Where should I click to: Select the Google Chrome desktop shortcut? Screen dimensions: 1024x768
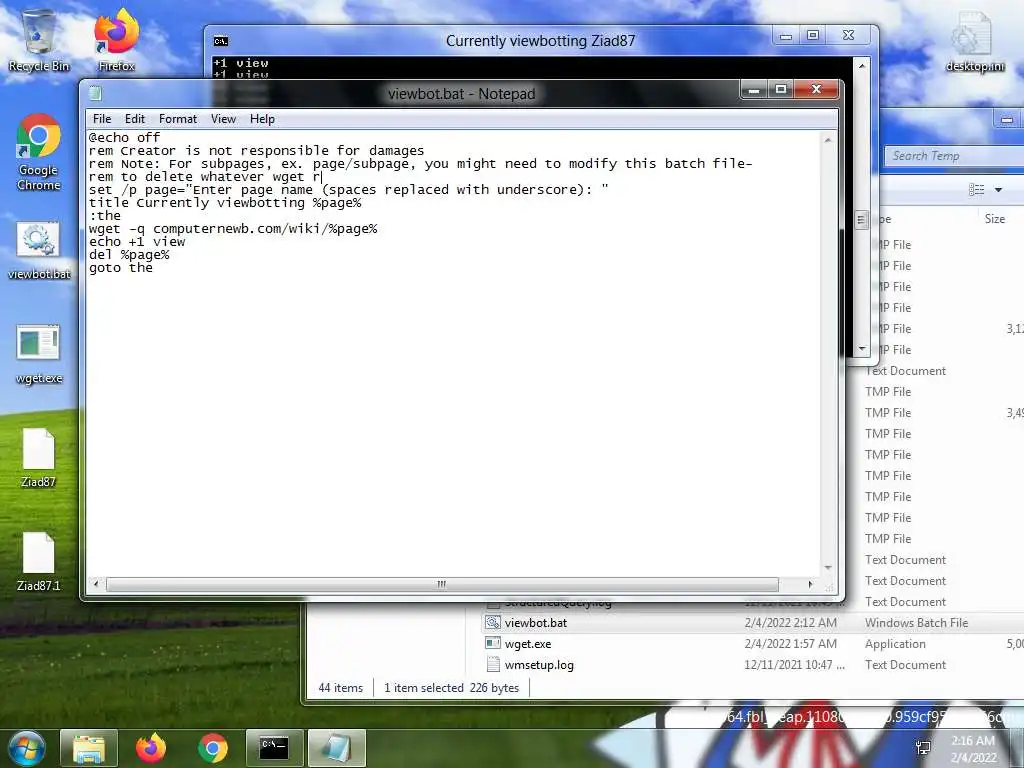point(39,152)
